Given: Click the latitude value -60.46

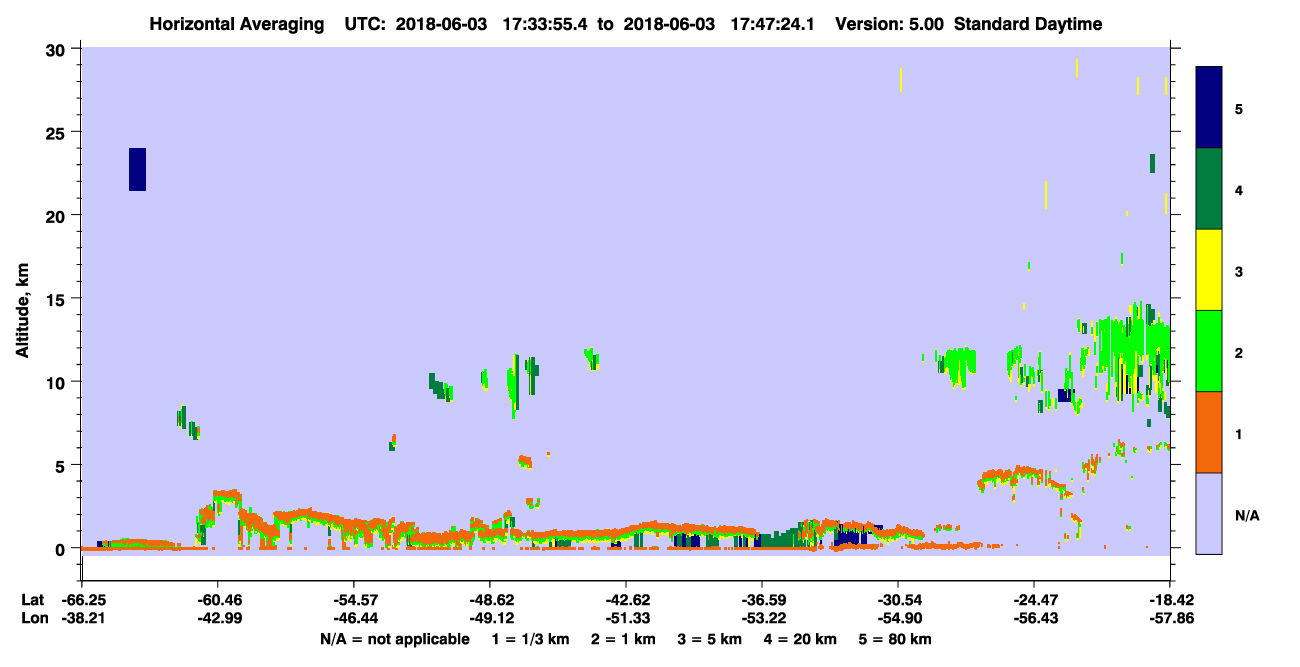Looking at the screenshot, I should click(218, 600).
